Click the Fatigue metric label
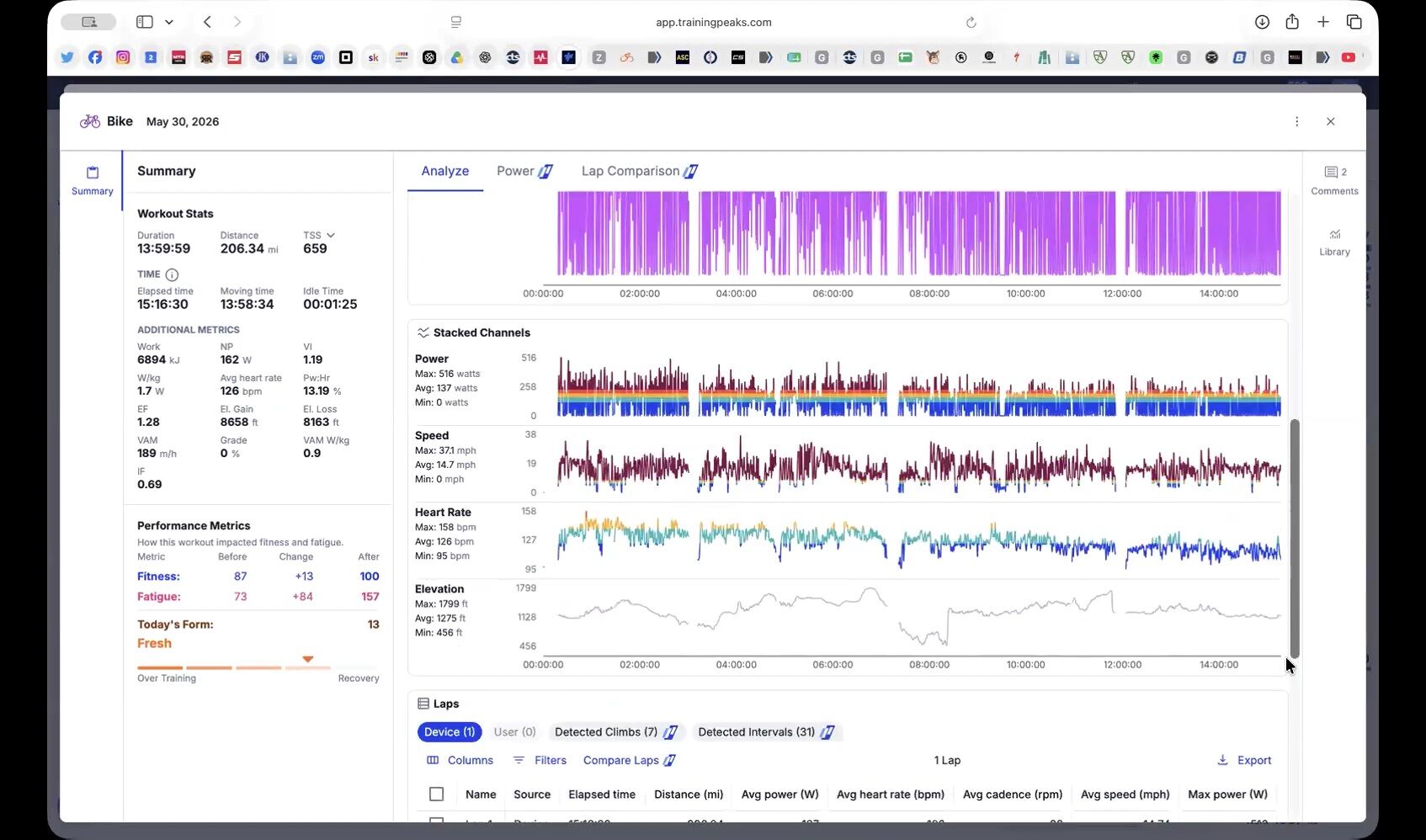Screen dimensions: 1426x840 pyautogui.click(x=159, y=597)
